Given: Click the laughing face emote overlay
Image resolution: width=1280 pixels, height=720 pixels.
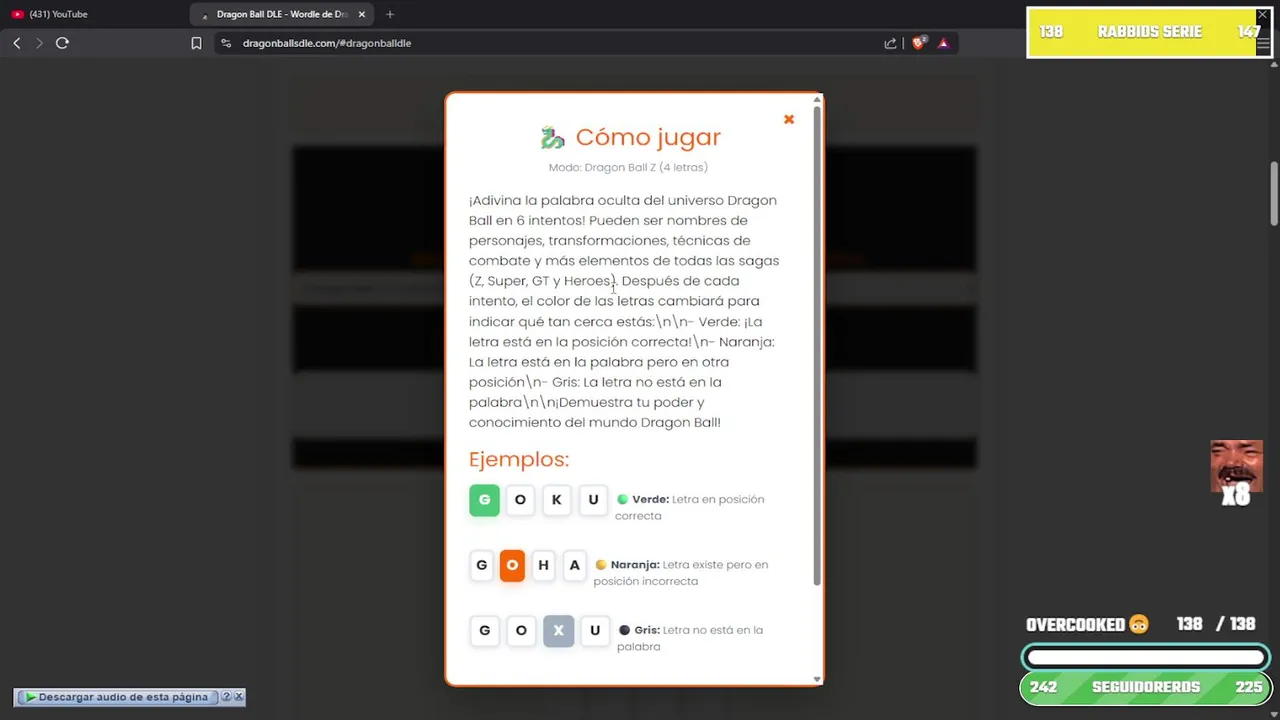Looking at the screenshot, I should click(x=1236, y=466).
